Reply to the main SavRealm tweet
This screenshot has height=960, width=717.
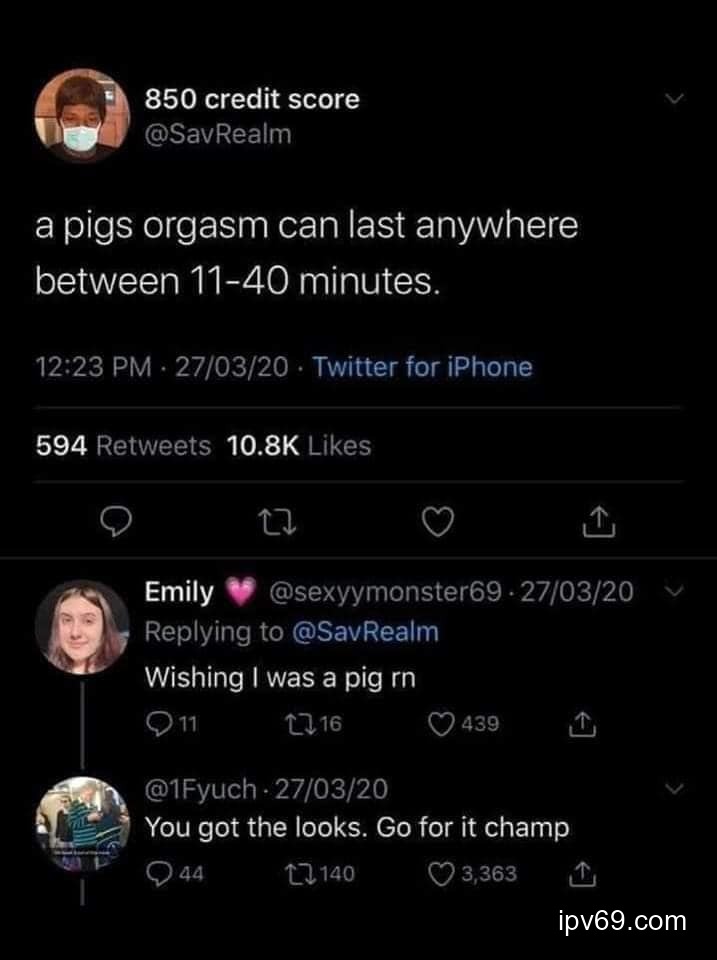[116, 520]
